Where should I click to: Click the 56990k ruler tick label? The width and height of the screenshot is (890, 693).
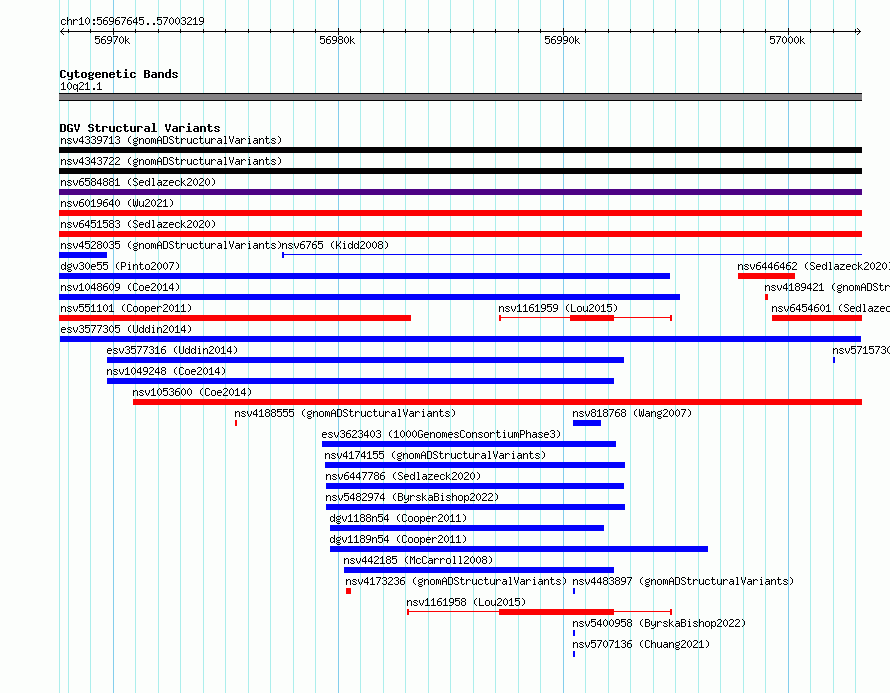click(562, 40)
